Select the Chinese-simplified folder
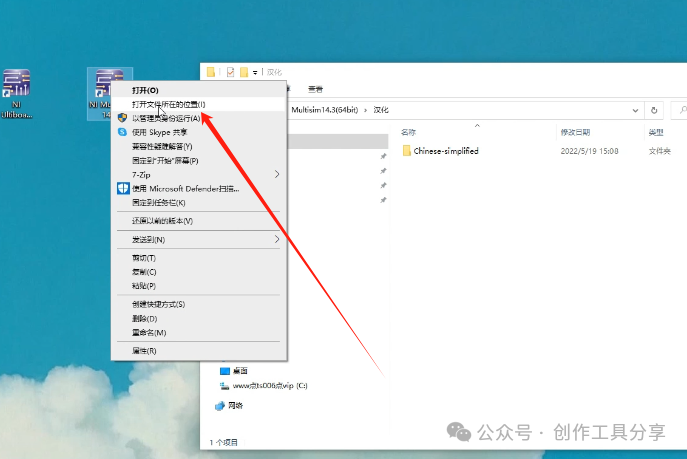 point(441,151)
